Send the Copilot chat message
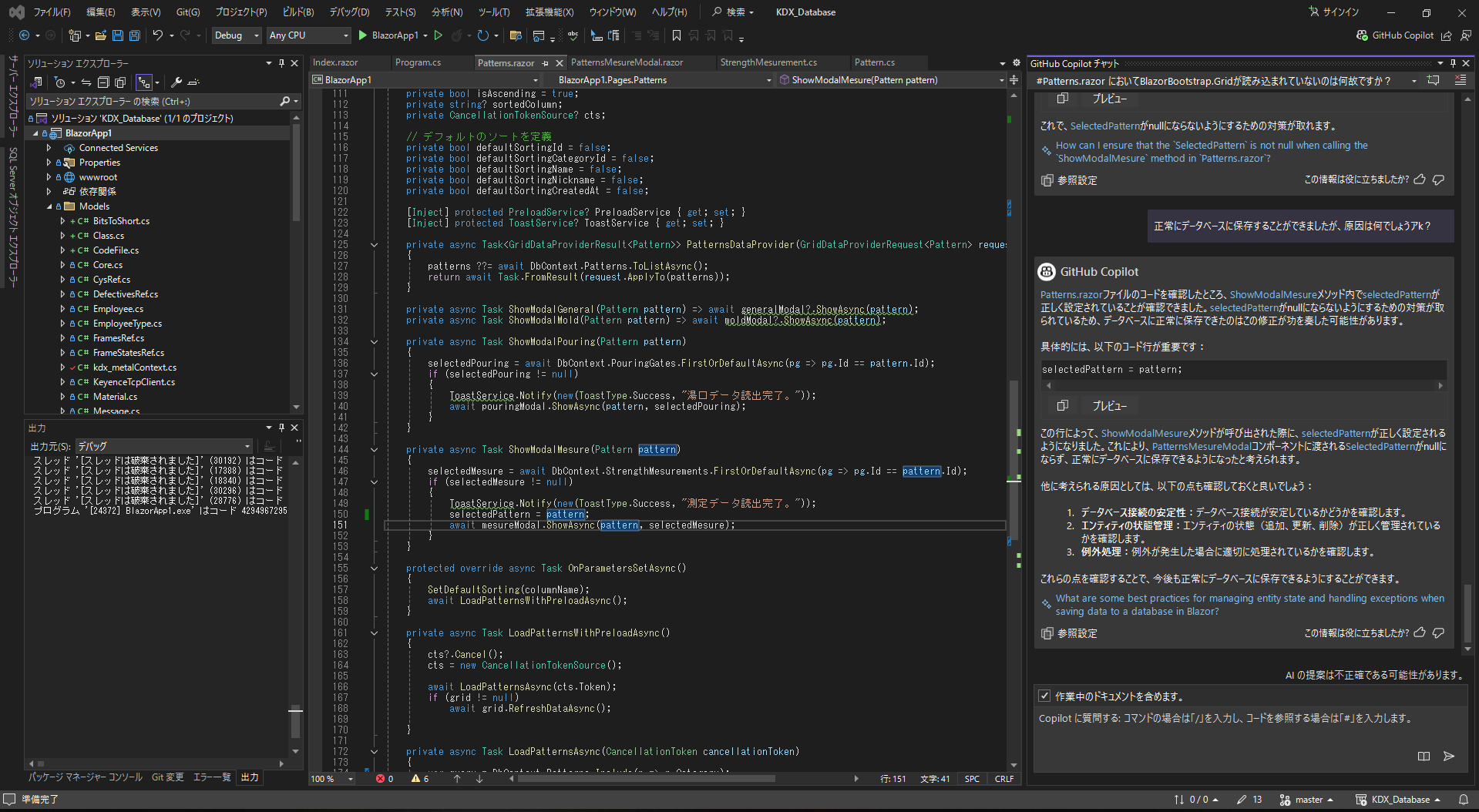 tap(1448, 756)
